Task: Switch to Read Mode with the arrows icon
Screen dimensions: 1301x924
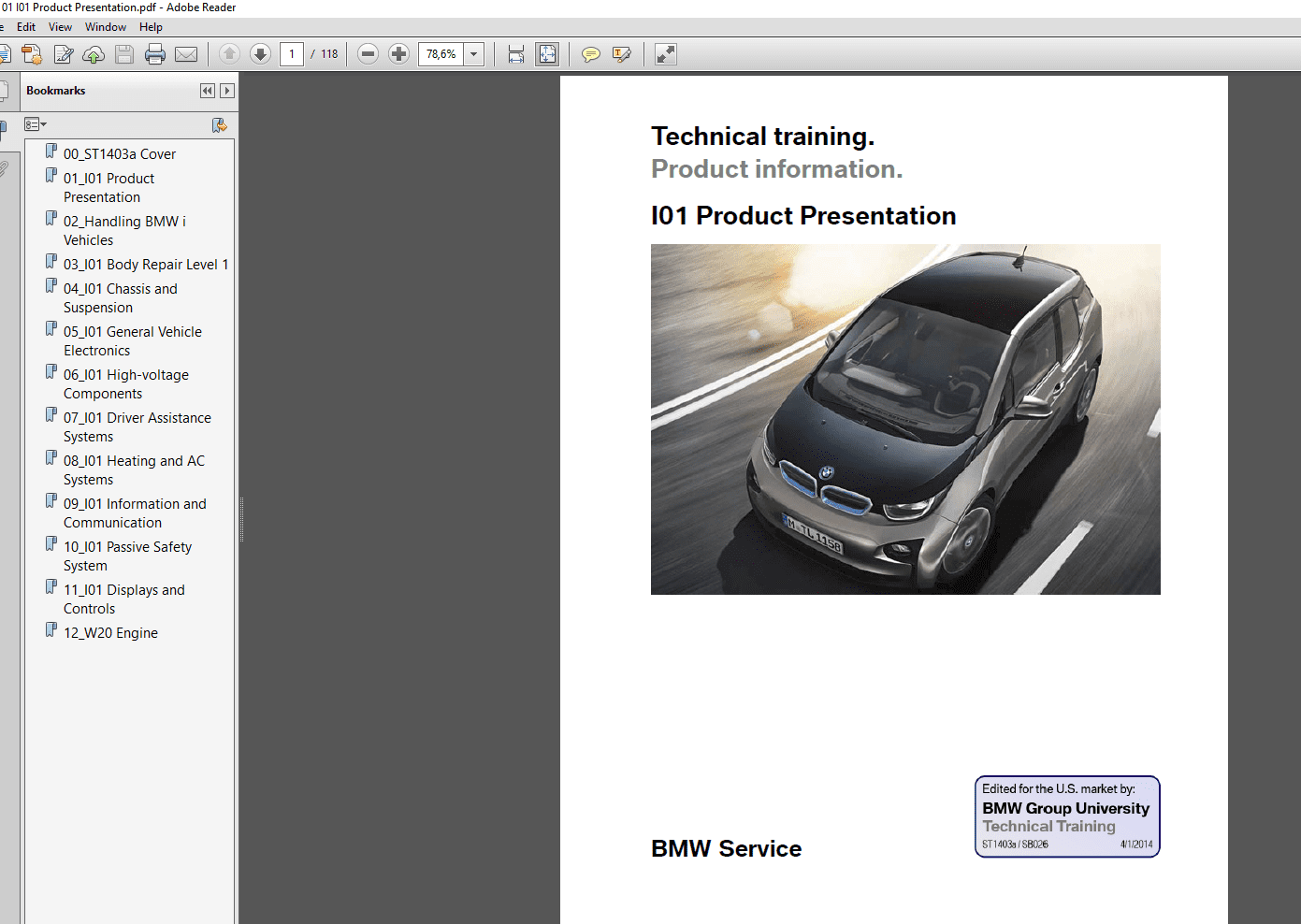Action: tap(665, 54)
